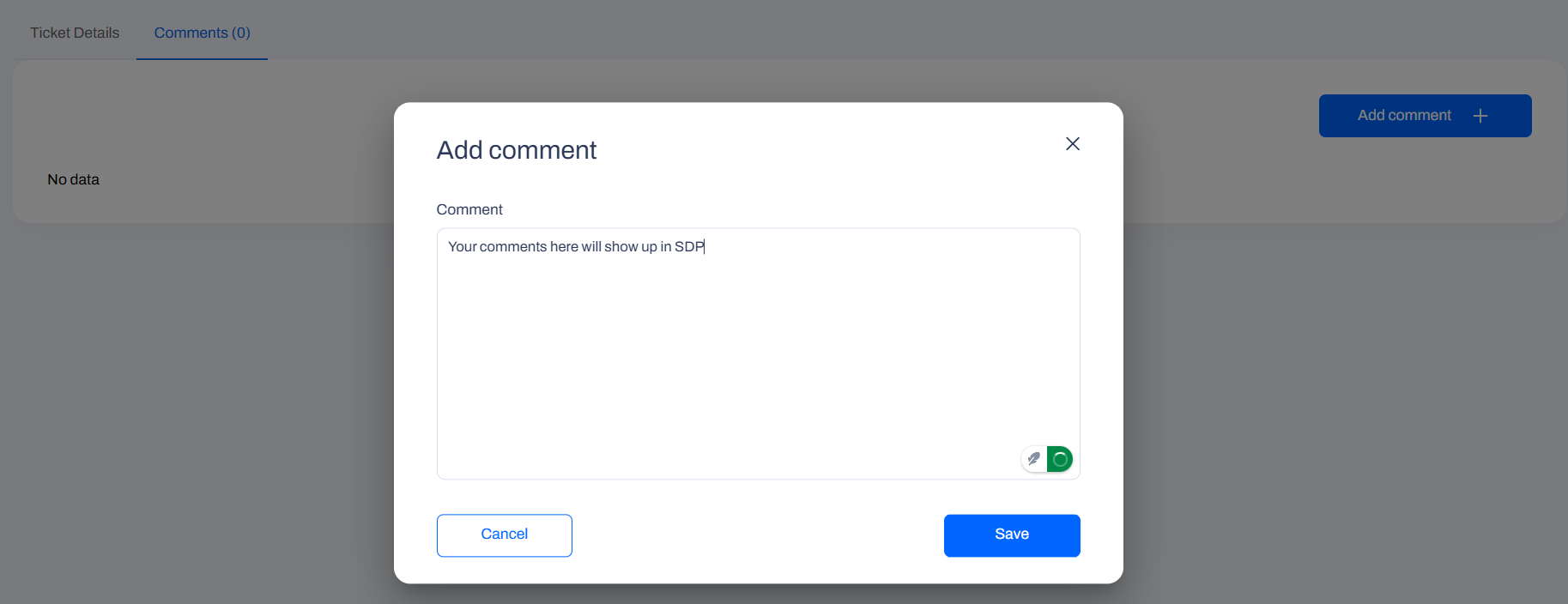Cancel adding the comment
Image resolution: width=1568 pixels, height=604 pixels.
click(504, 535)
